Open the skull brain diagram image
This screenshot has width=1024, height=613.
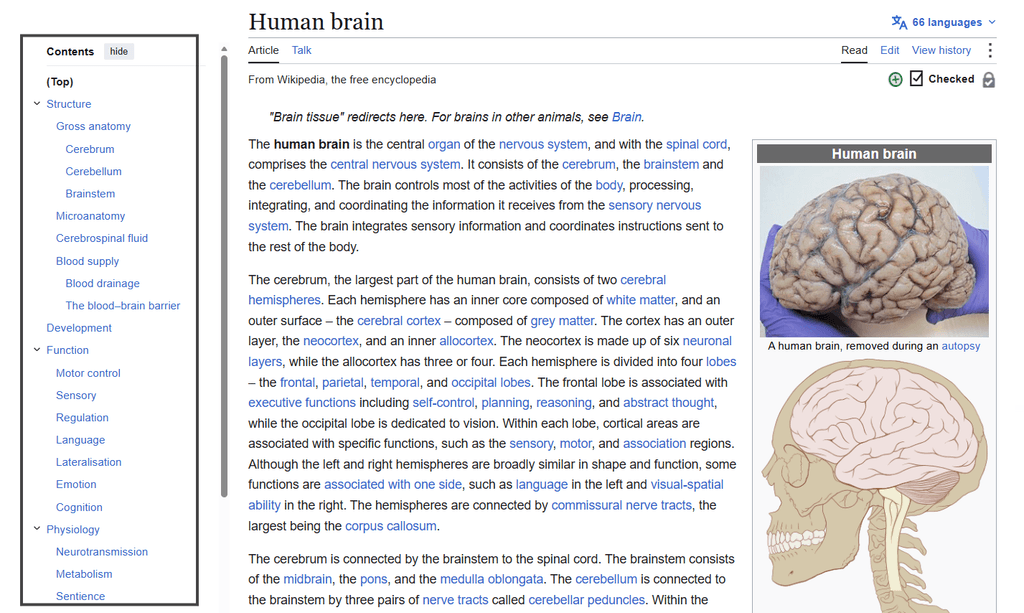point(874,486)
